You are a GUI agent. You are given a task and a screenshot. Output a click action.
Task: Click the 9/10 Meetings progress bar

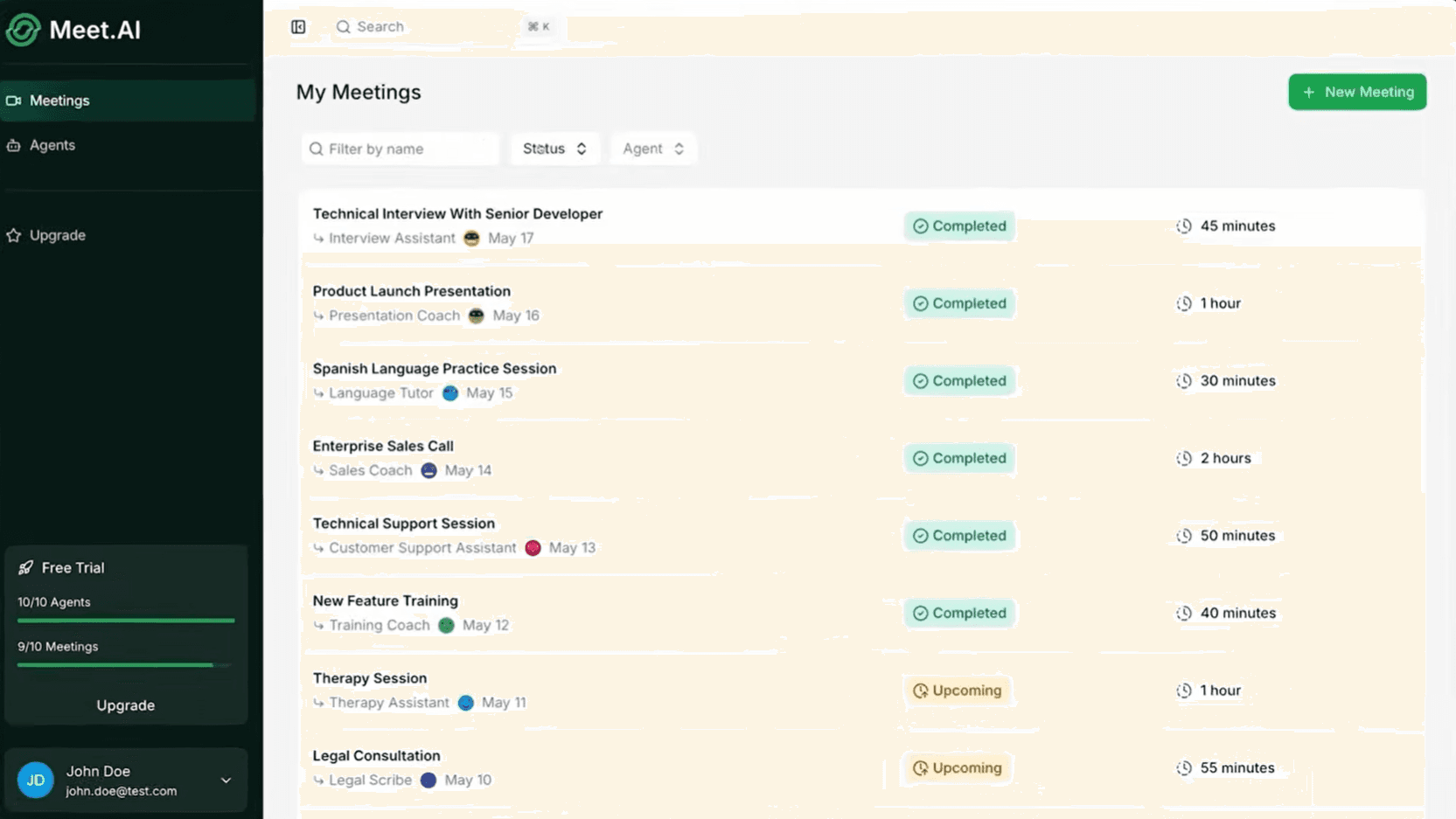coord(126,665)
